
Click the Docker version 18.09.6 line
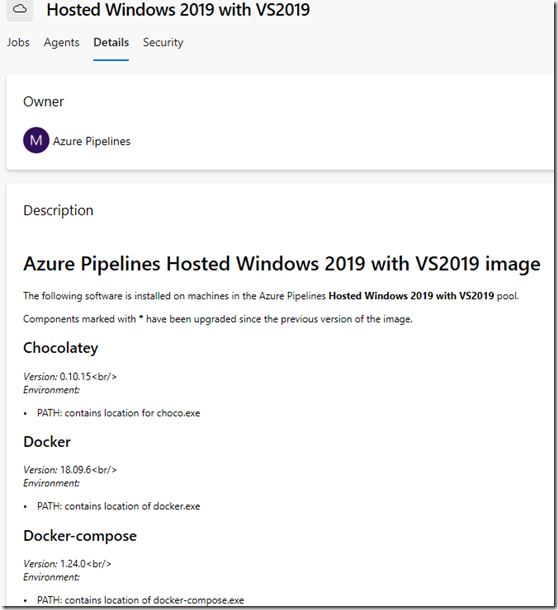(x=70, y=470)
